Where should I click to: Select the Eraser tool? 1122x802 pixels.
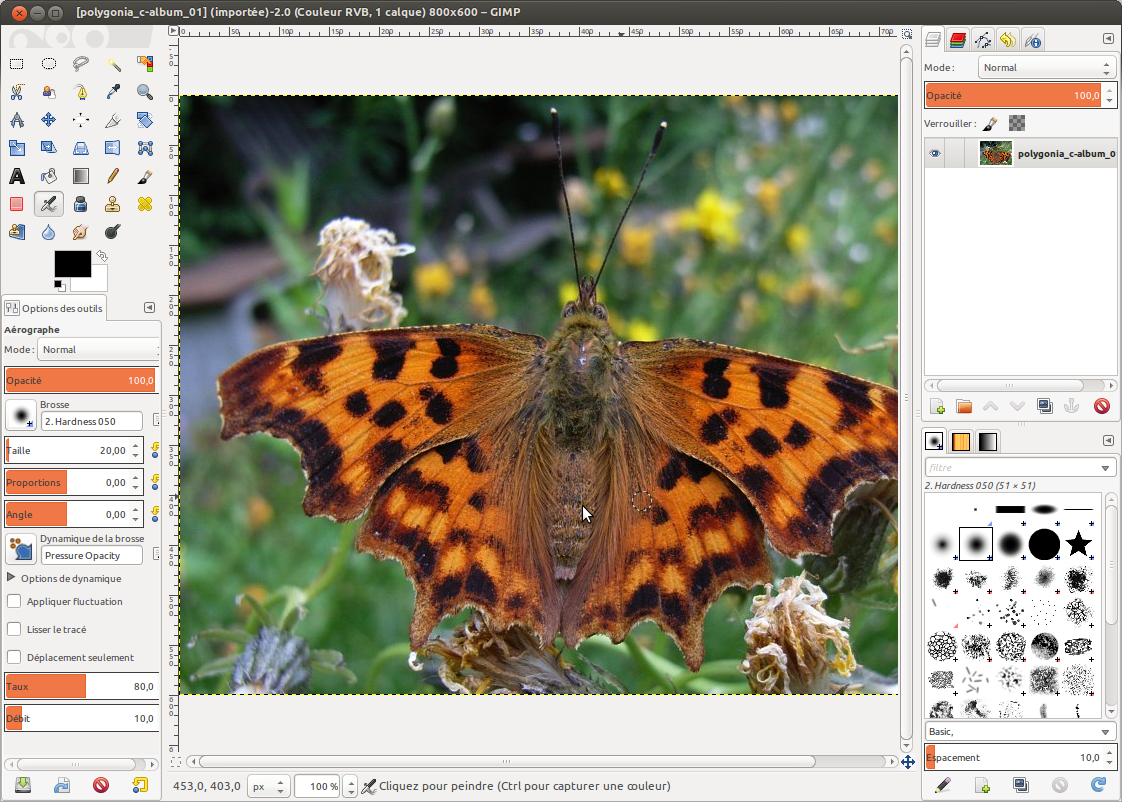tap(17, 204)
